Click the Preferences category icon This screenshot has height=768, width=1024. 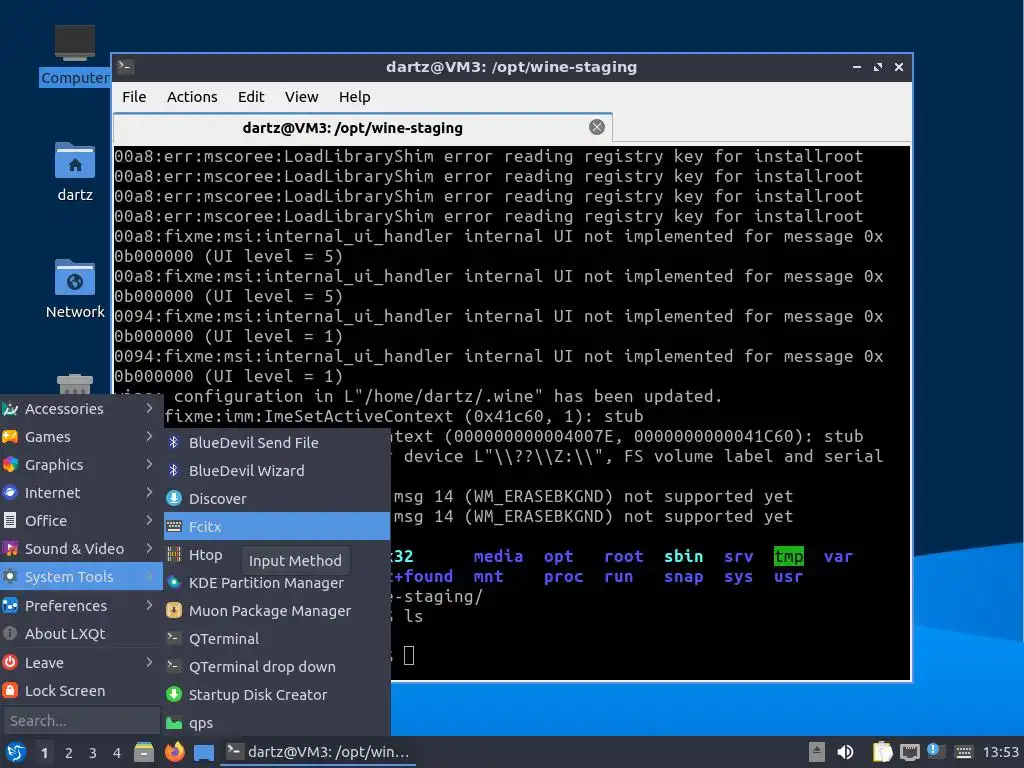(10, 605)
